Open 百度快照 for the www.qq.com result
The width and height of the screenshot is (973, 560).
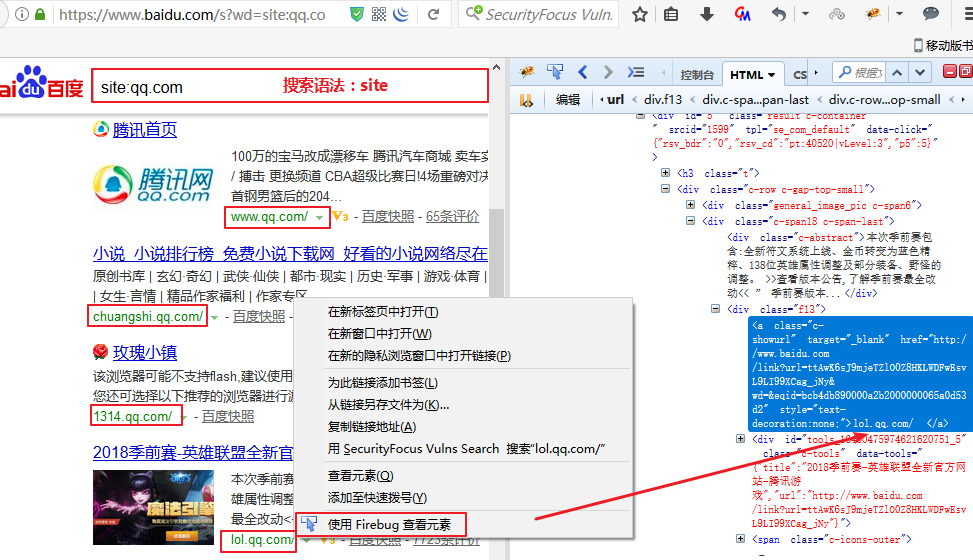tap(388, 216)
